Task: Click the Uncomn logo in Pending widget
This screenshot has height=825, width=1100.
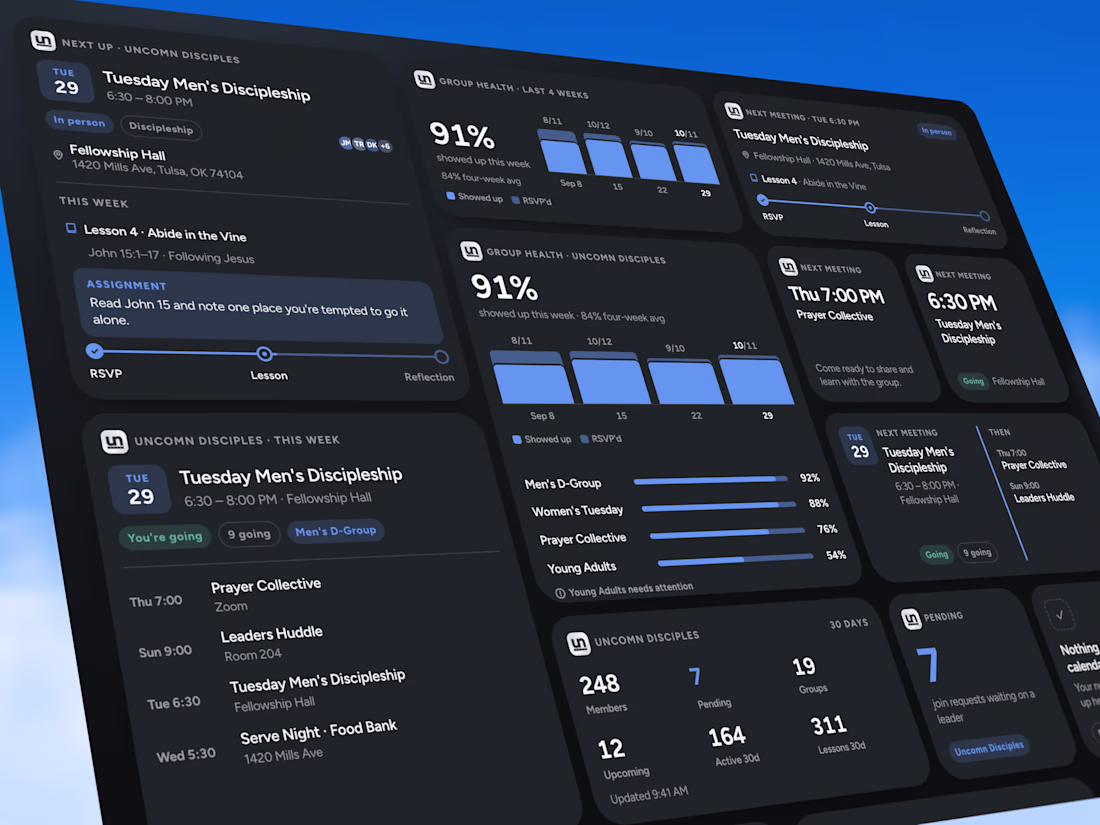Action: pos(910,618)
